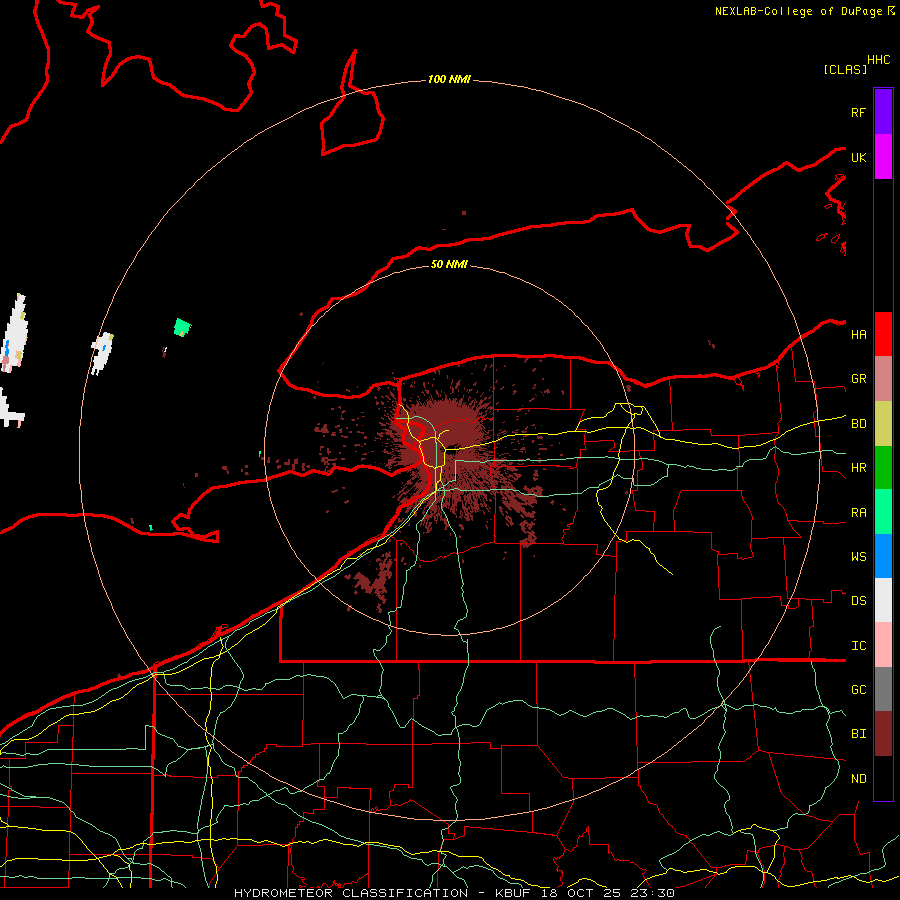
Task: Click the HYDROMETEOR CLASSIFICATION title text
Action: tap(351, 893)
